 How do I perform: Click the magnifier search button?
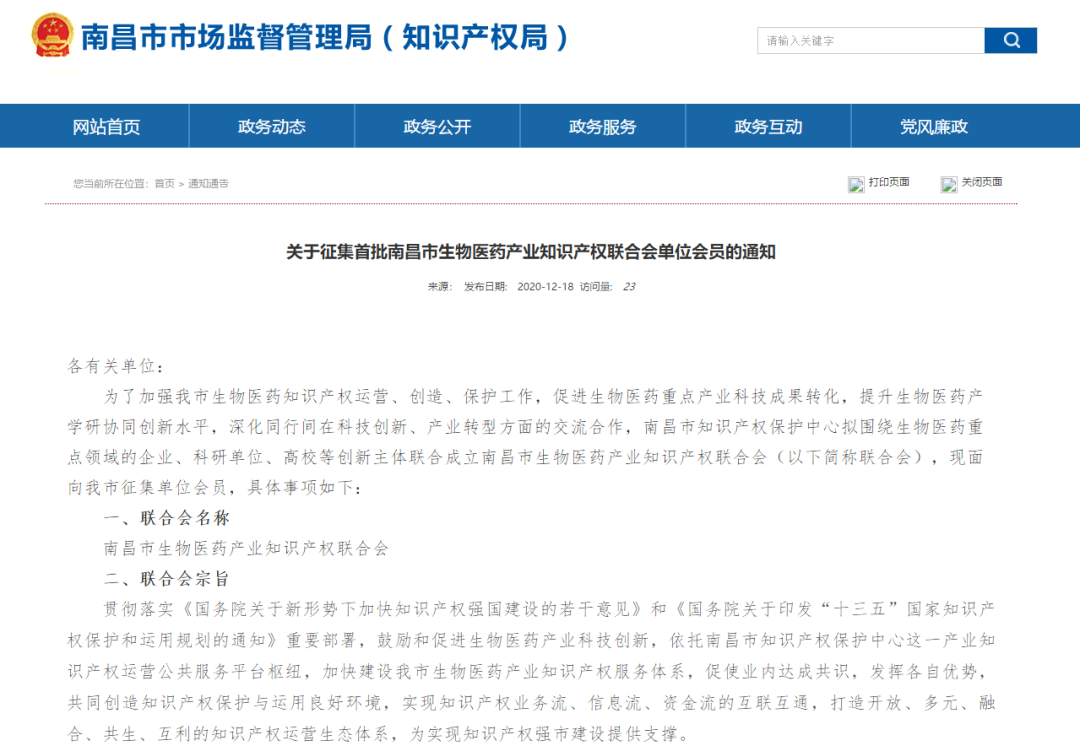(1010, 41)
